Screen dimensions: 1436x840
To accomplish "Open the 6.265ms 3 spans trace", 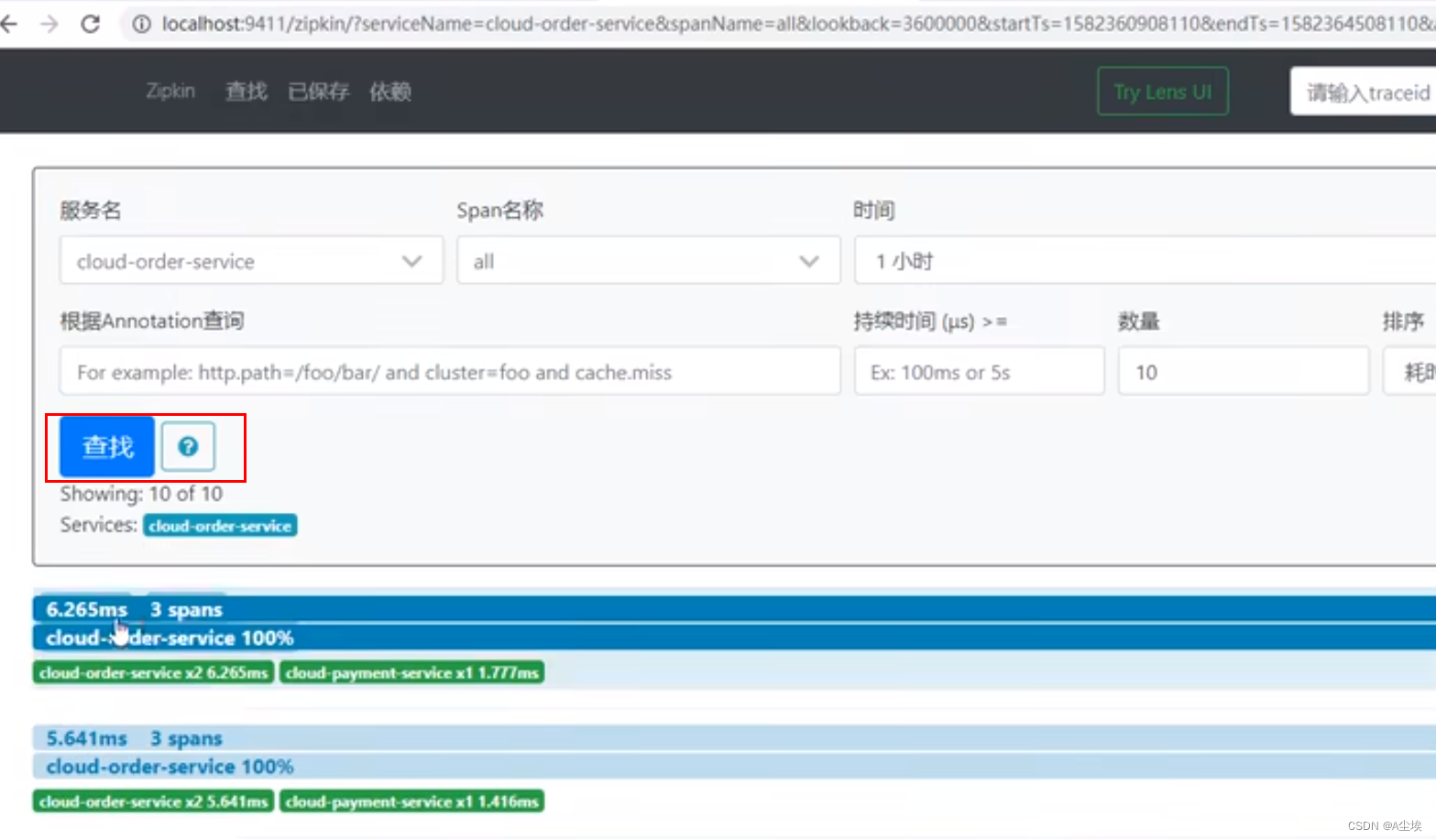I will (x=734, y=609).
